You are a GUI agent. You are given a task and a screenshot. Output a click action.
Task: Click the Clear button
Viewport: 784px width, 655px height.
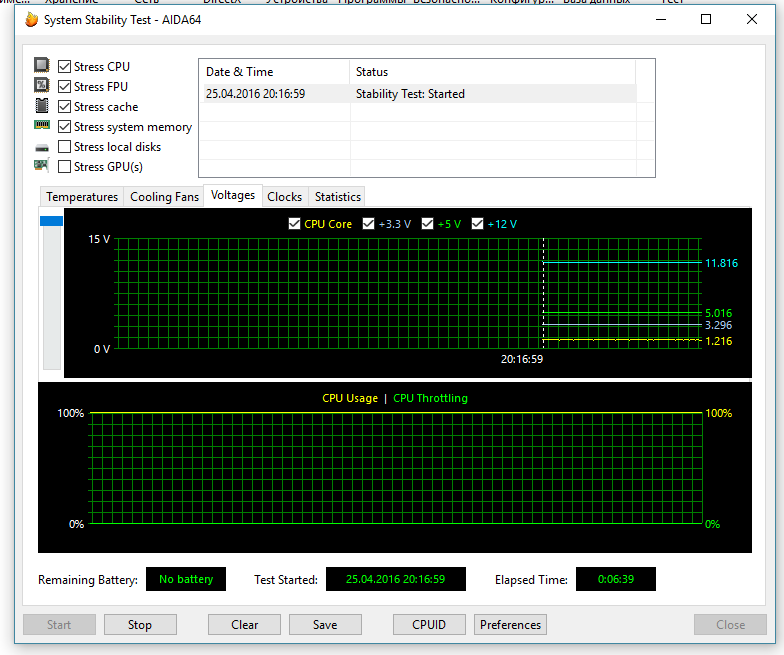point(244,624)
